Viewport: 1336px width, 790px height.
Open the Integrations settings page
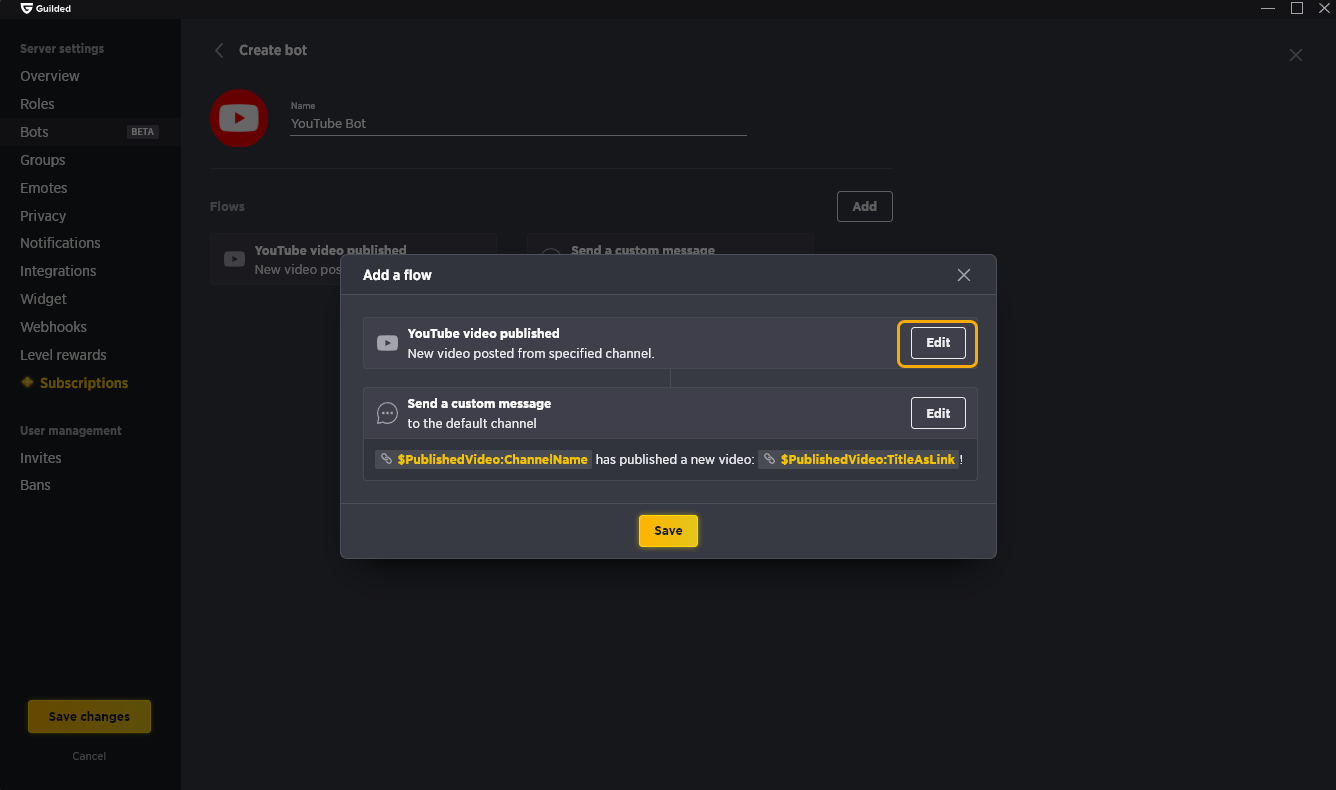[x=58, y=271]
